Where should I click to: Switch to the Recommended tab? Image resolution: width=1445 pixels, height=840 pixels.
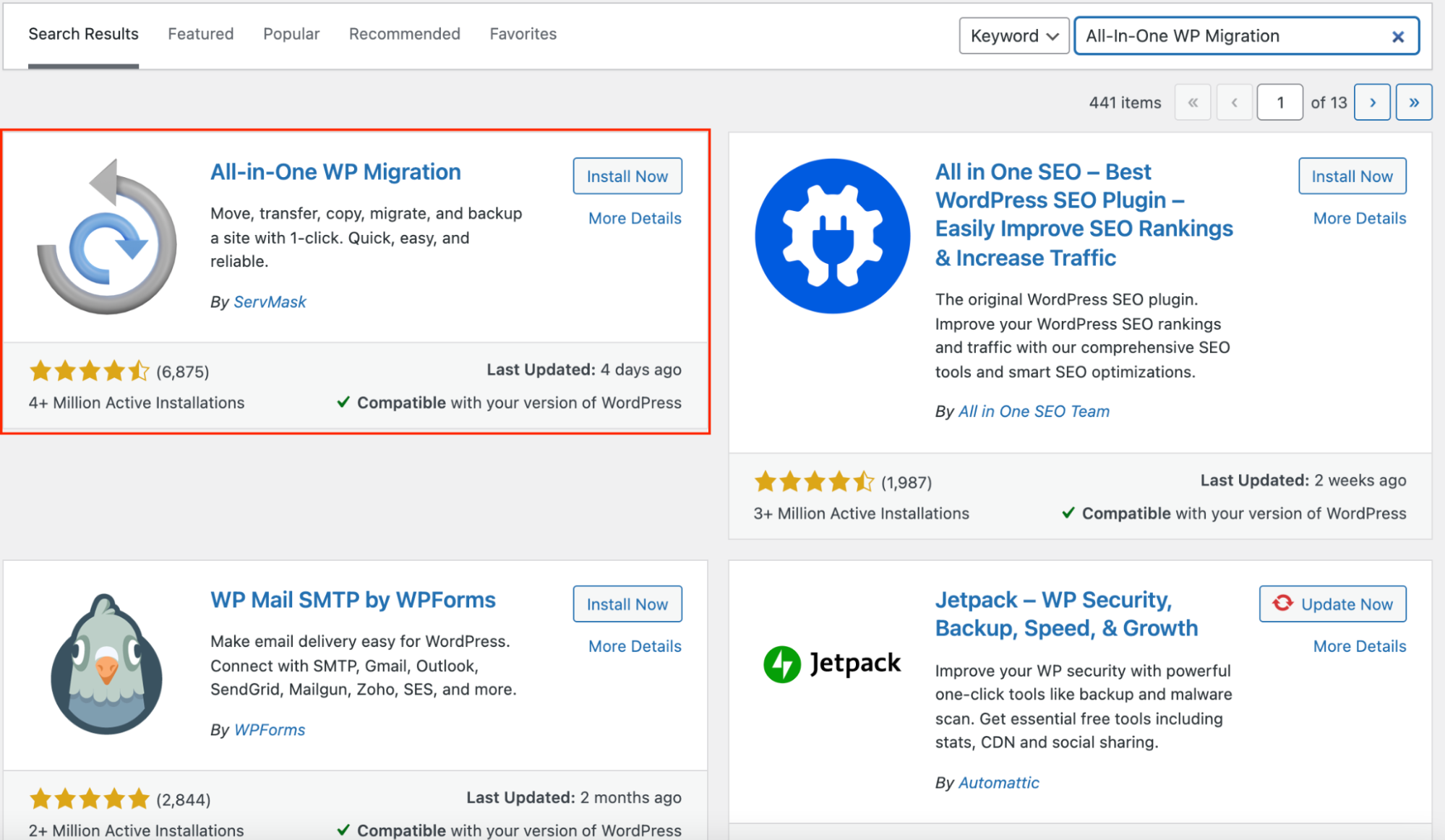404,34
